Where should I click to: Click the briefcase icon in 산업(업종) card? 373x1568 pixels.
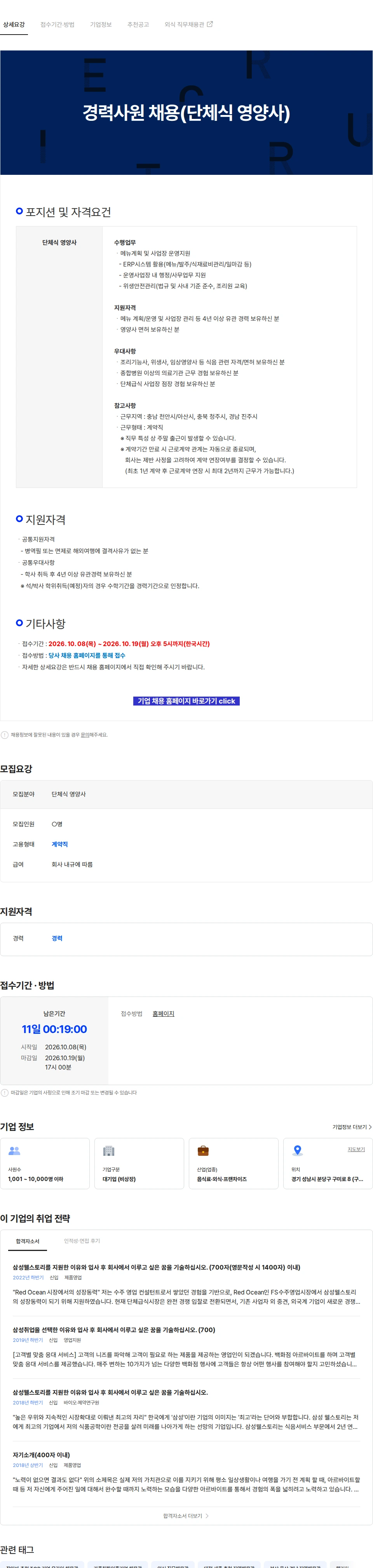pos(203,1150)
